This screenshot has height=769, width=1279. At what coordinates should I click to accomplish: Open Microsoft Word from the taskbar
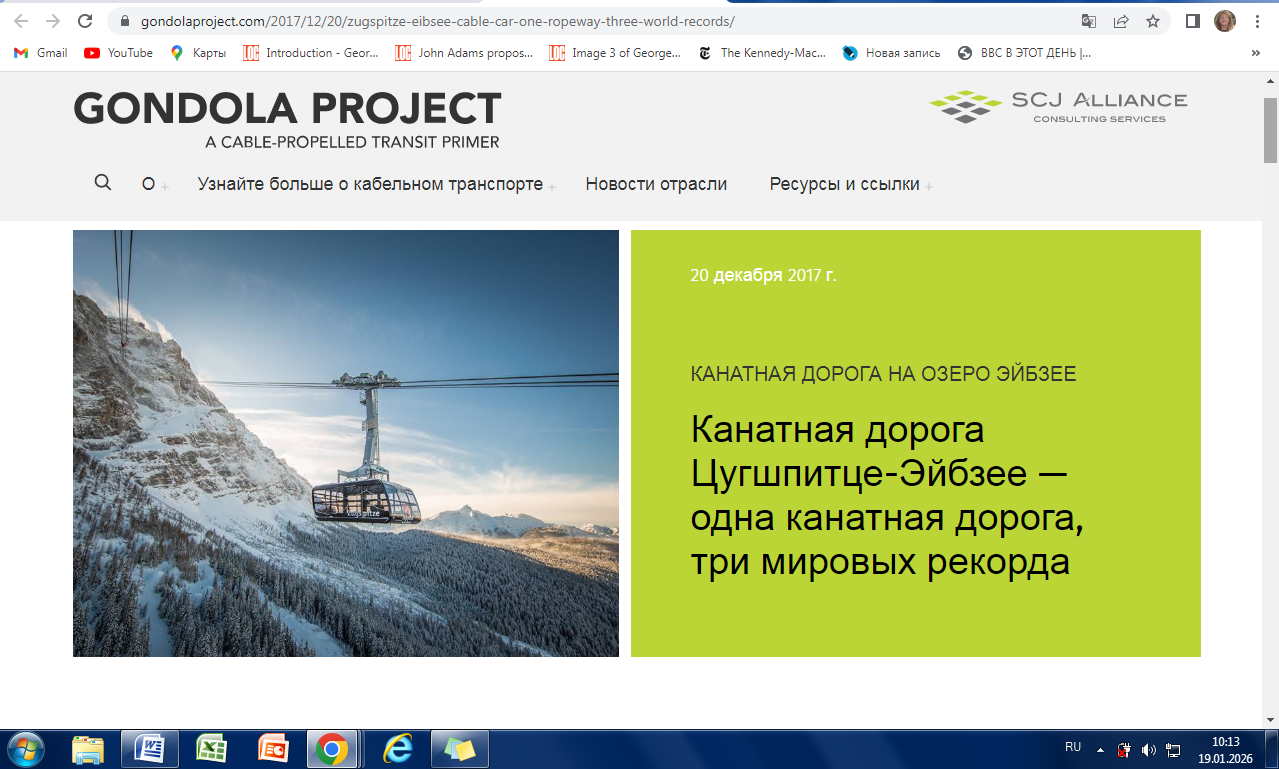150,748
